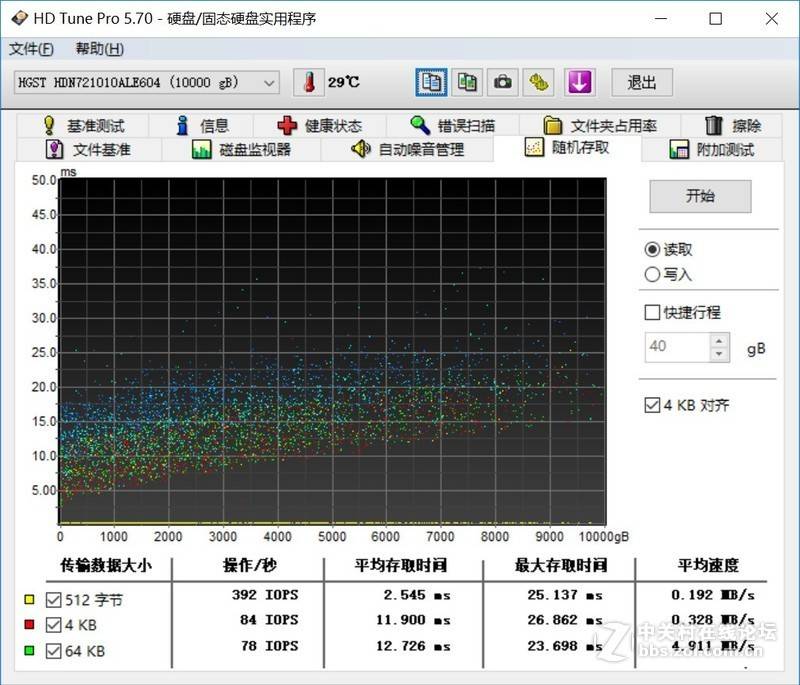Click the copy information to clipboard icon

tap(430, 82)
